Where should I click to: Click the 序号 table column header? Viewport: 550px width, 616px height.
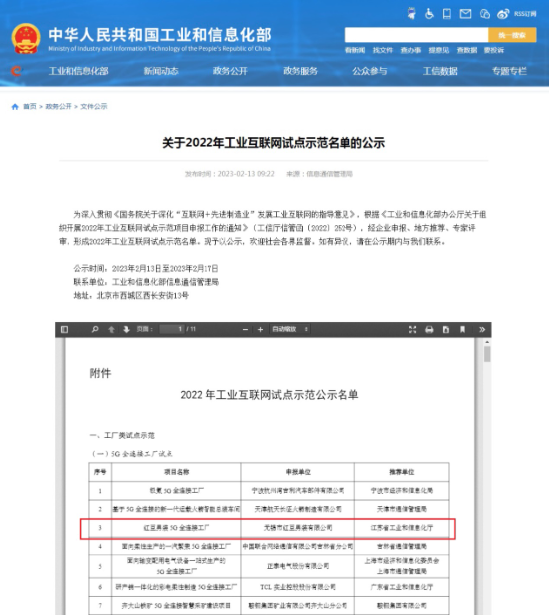click(x=100, y=472)
